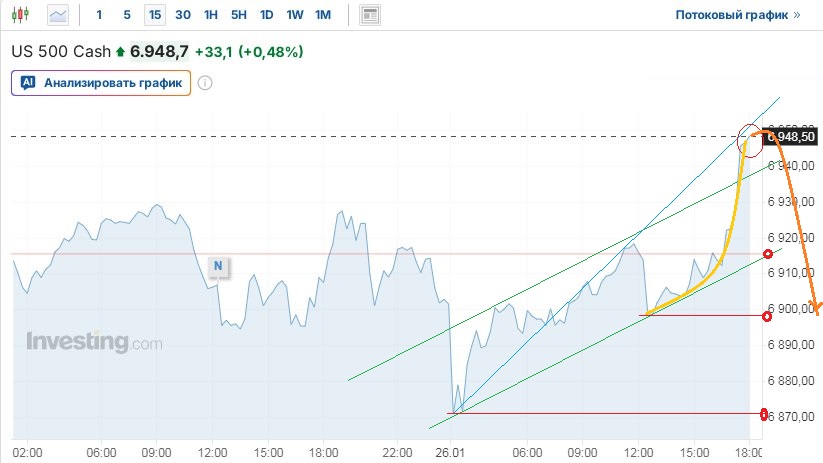Switch to the 1D timeframe
This screenshot has width=823, height=463.
(266, 15)
